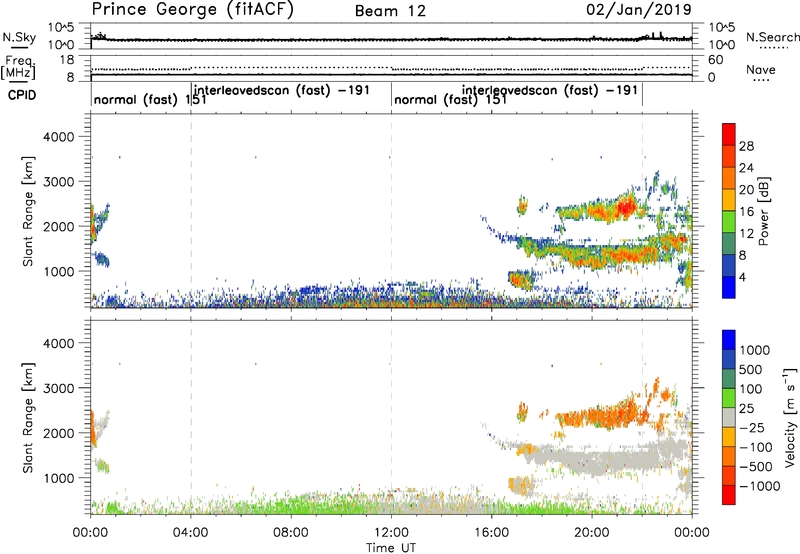800x554 pixels.
Task: Click the '3000' tick in the velocity panel
Action: click(58, 388)
